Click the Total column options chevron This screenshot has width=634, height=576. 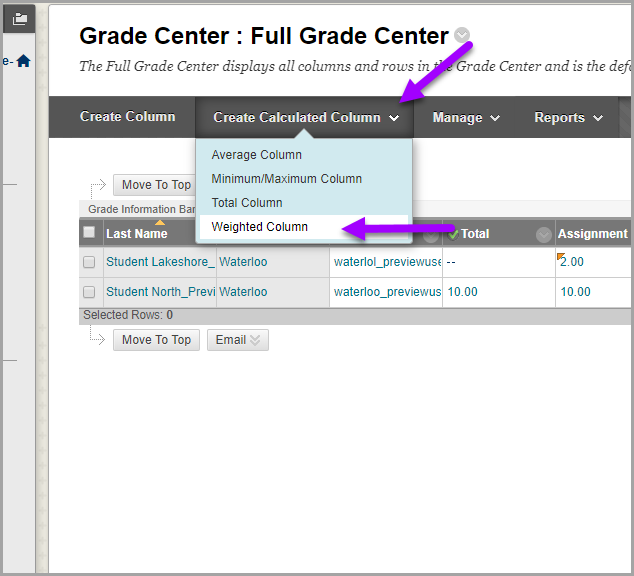pos(543,234)
